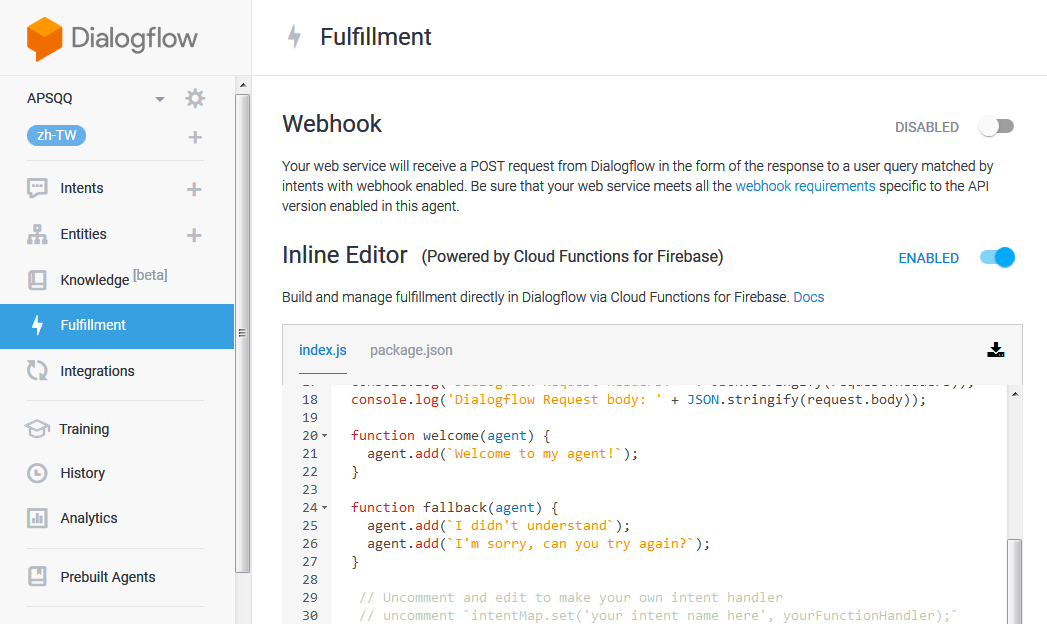This screenshot has width=1047, height=624.
Task: Select the Fulfillment menu item
Action: (x=117, y=326)
